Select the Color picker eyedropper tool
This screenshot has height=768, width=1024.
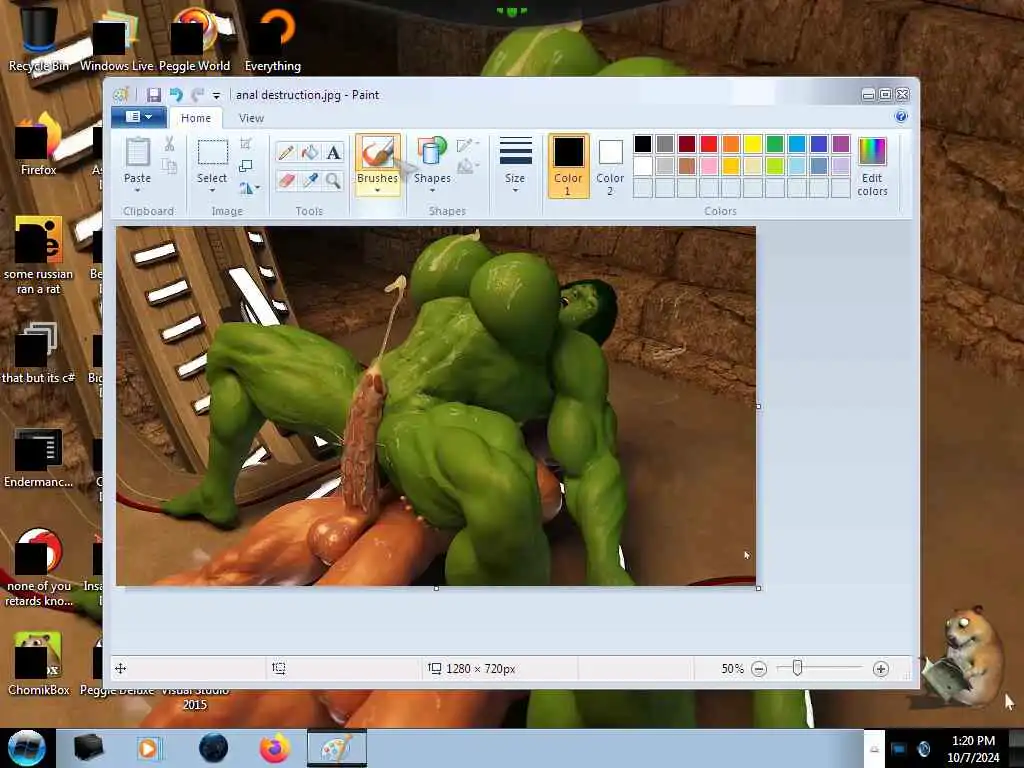(310, 180)
